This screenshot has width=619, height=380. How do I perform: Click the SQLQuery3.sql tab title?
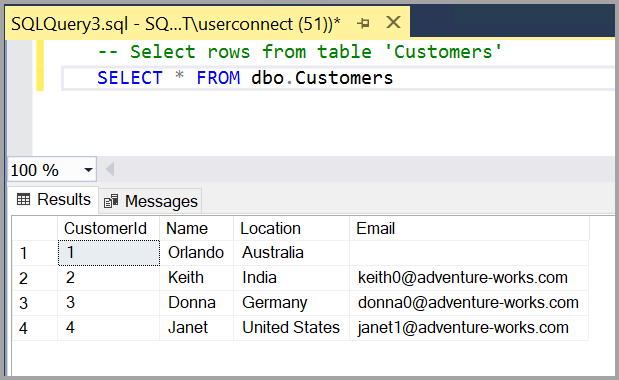tap(176, 24)
